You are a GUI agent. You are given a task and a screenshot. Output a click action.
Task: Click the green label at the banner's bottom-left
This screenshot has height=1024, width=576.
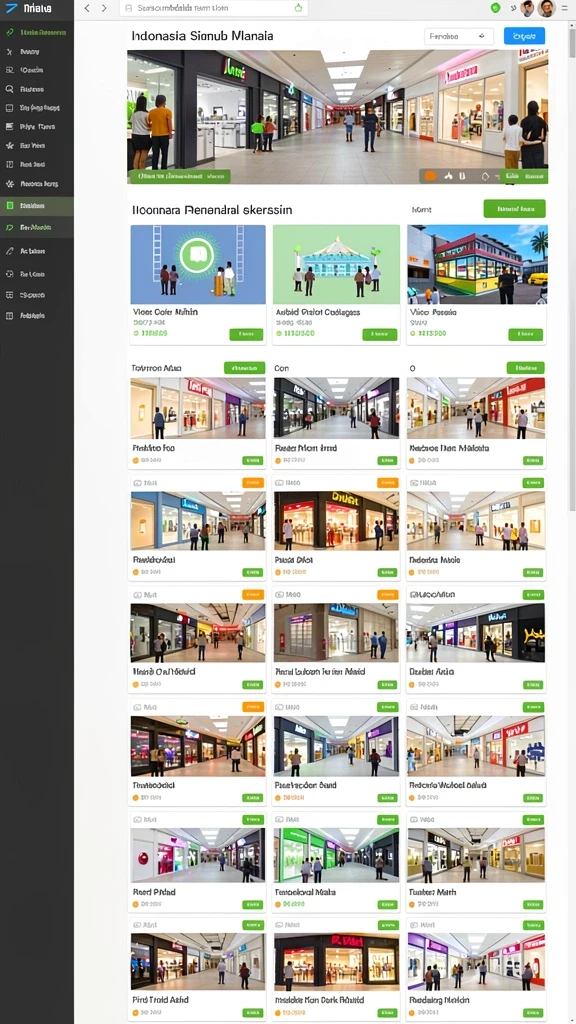180,176
